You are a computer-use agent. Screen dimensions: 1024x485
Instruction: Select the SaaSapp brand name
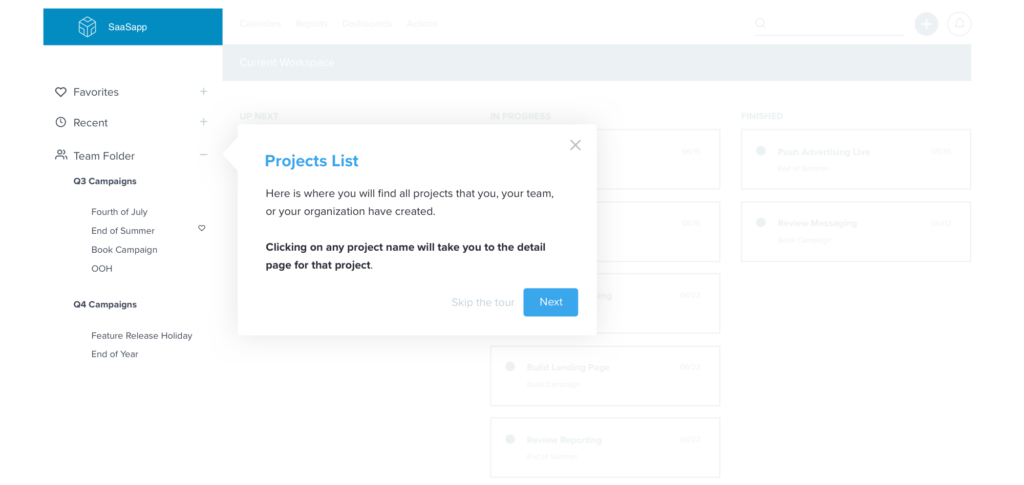click(127, 27)
